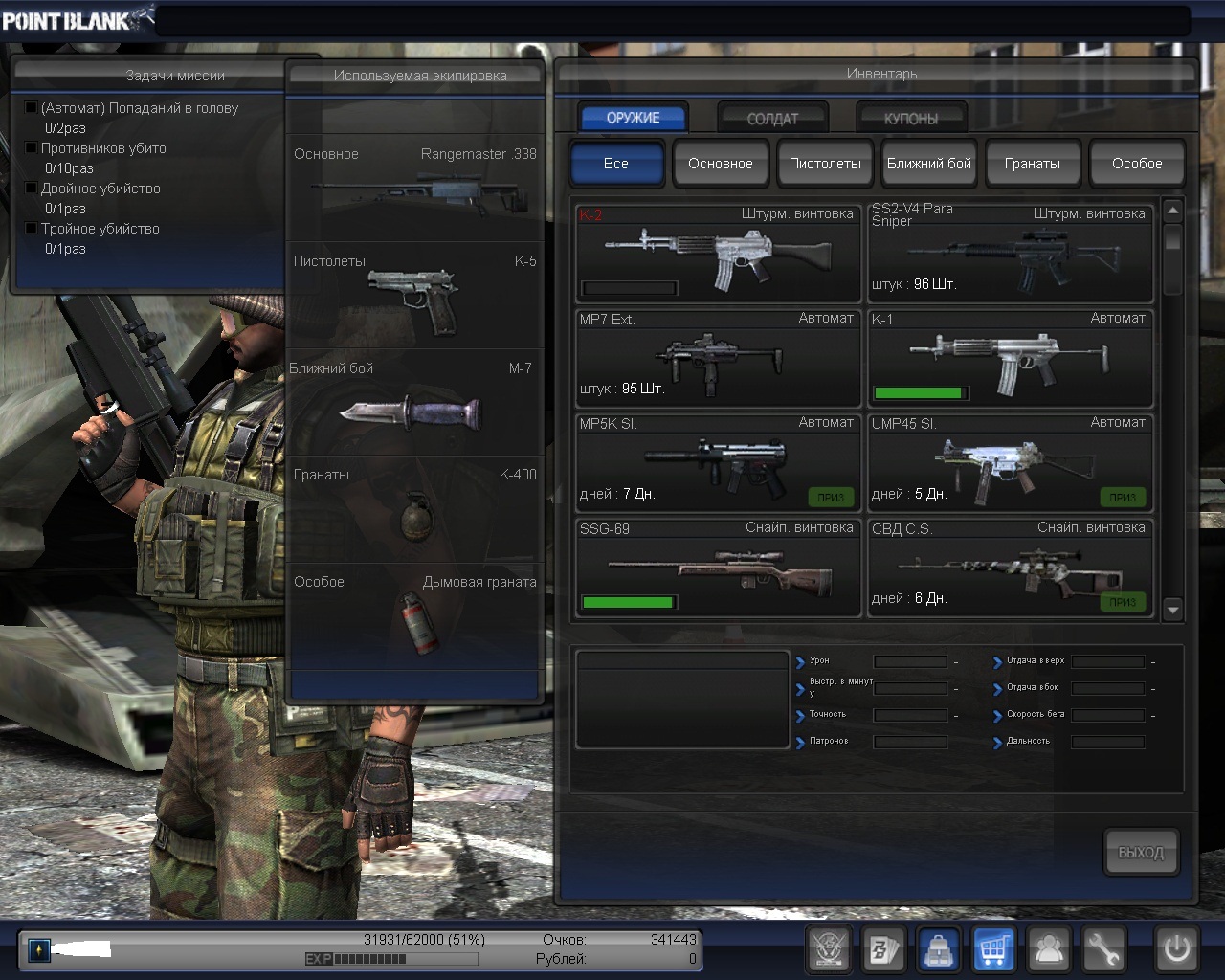
Task: Show all weapons with Все filter
Action: coord(616,164)
